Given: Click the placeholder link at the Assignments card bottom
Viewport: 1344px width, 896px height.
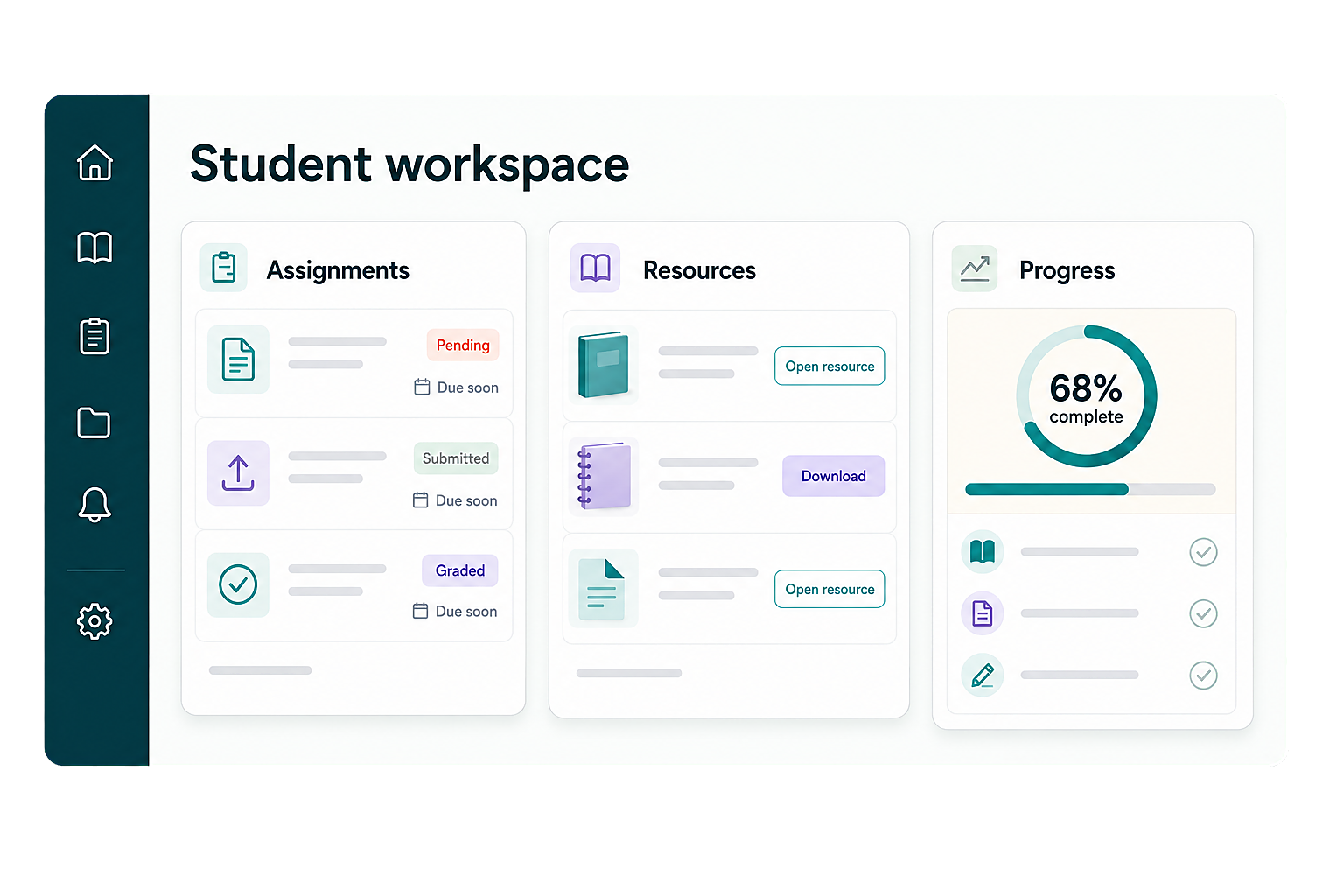Looking at the screenshot, I should click(261, 670).
